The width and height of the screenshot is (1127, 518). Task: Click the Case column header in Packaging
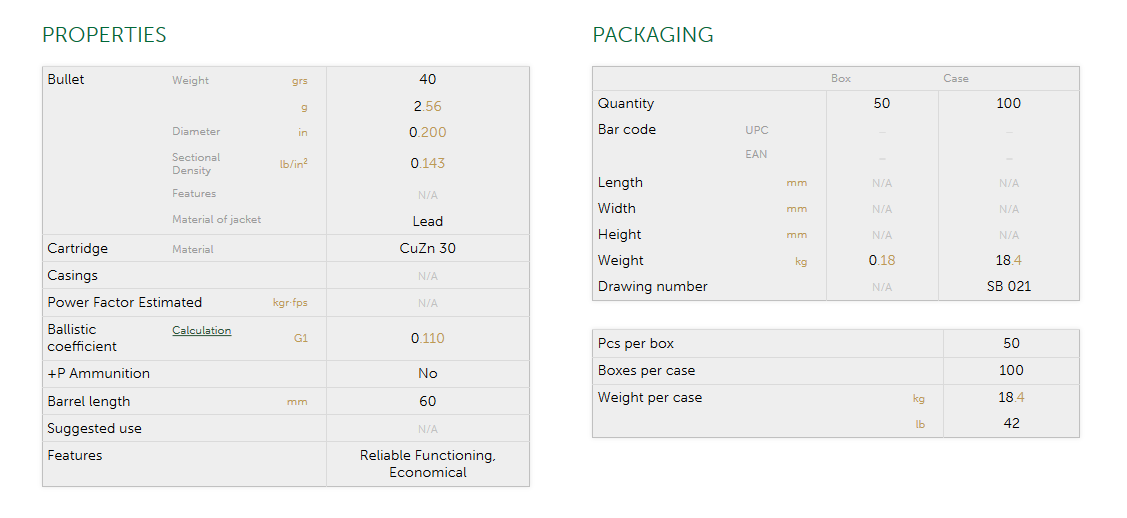956,79
